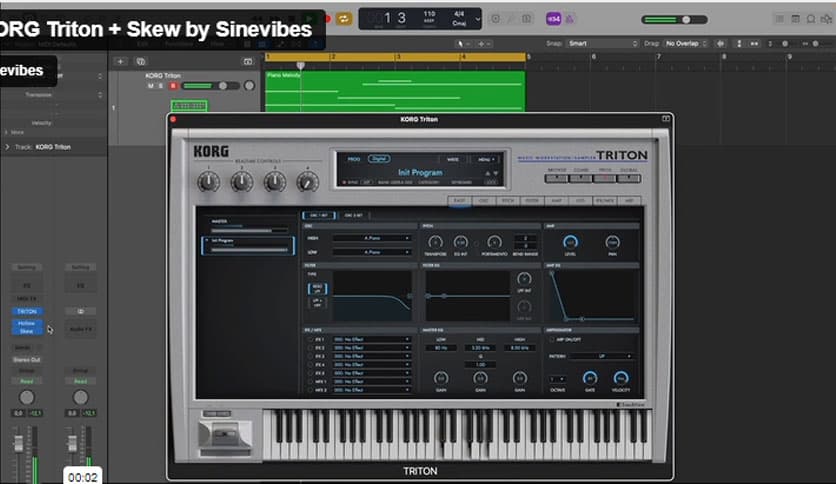Click the Stereo Out output slot
The image size is (836, 484).
pos(27,360)
